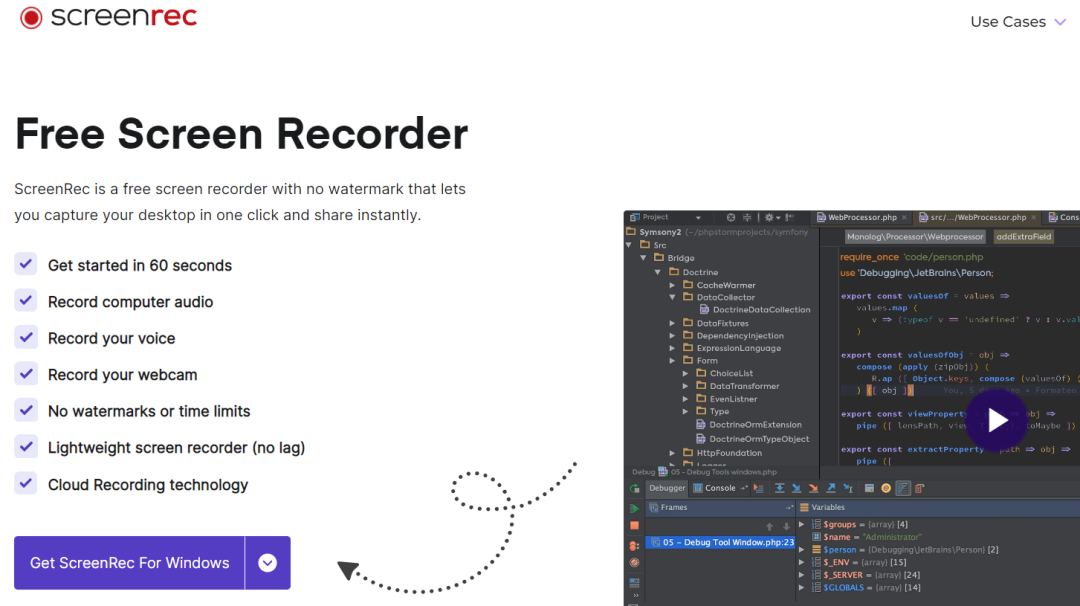Image resolution: width=1080 pixels, height=606 pixels.
Task: Close the src/.../WebProcessor.php tab
Action: point(1034,218)
